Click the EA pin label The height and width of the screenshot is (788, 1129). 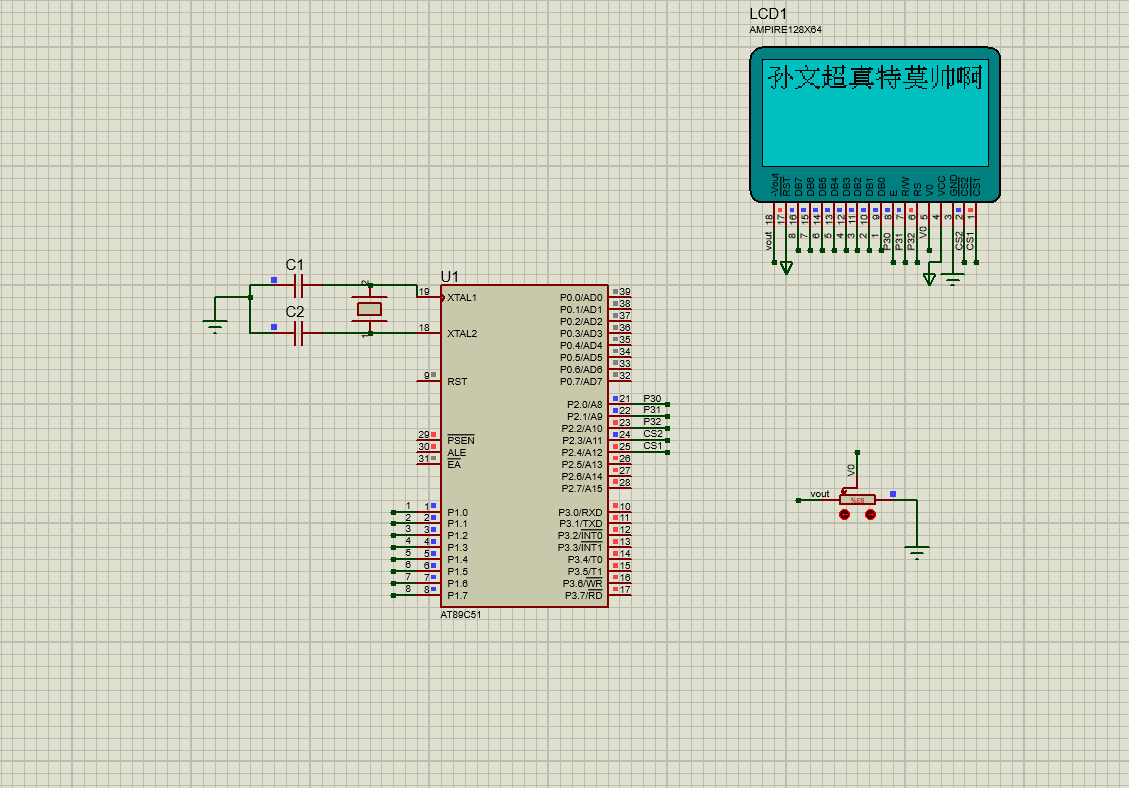click(x=454, y=464)
